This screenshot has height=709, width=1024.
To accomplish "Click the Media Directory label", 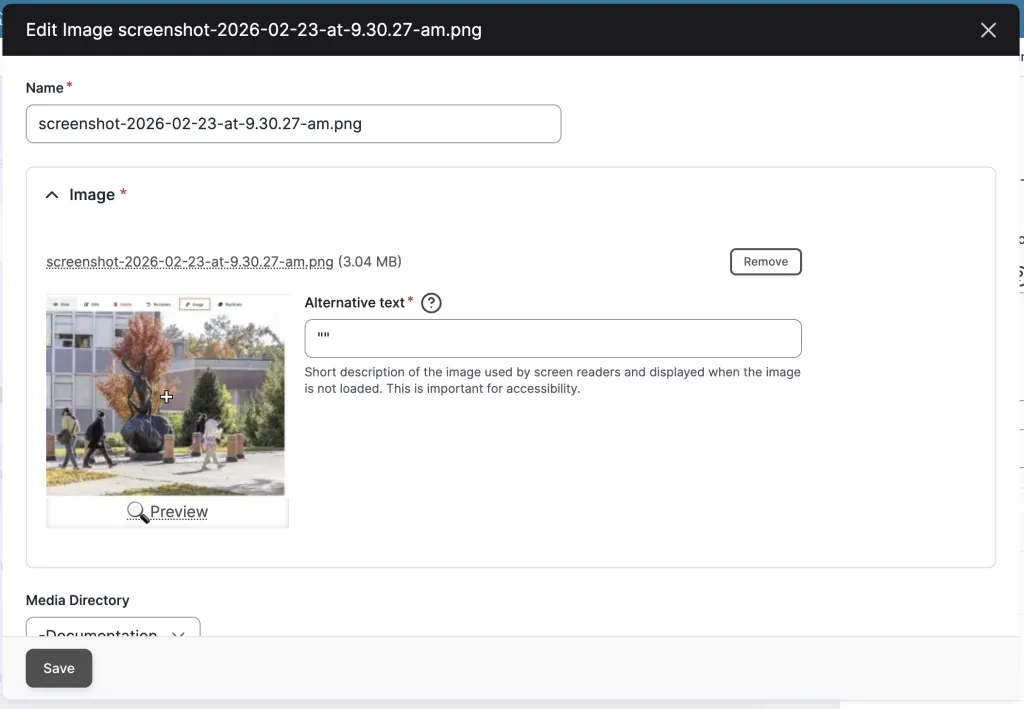I will pos(77,600).
